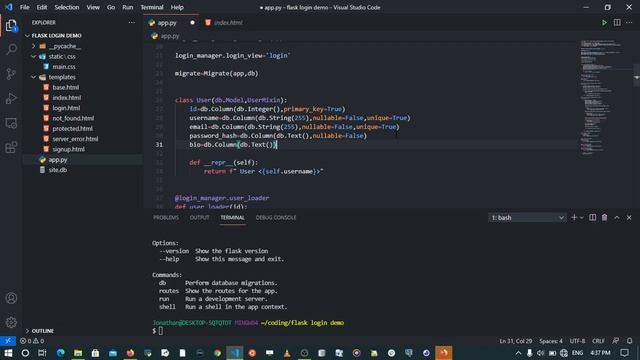This screenshot has height=360, width=640.
Task: Open login.html in explorer
Action: (x=66, y=108)
